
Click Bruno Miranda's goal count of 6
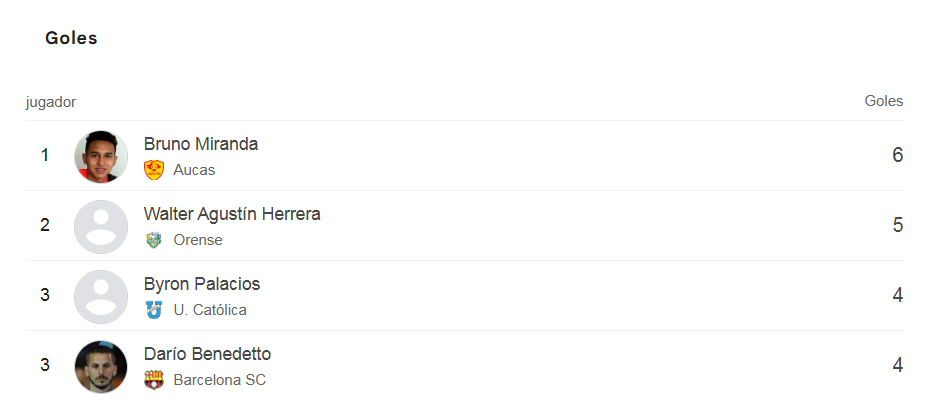(897, 155)
